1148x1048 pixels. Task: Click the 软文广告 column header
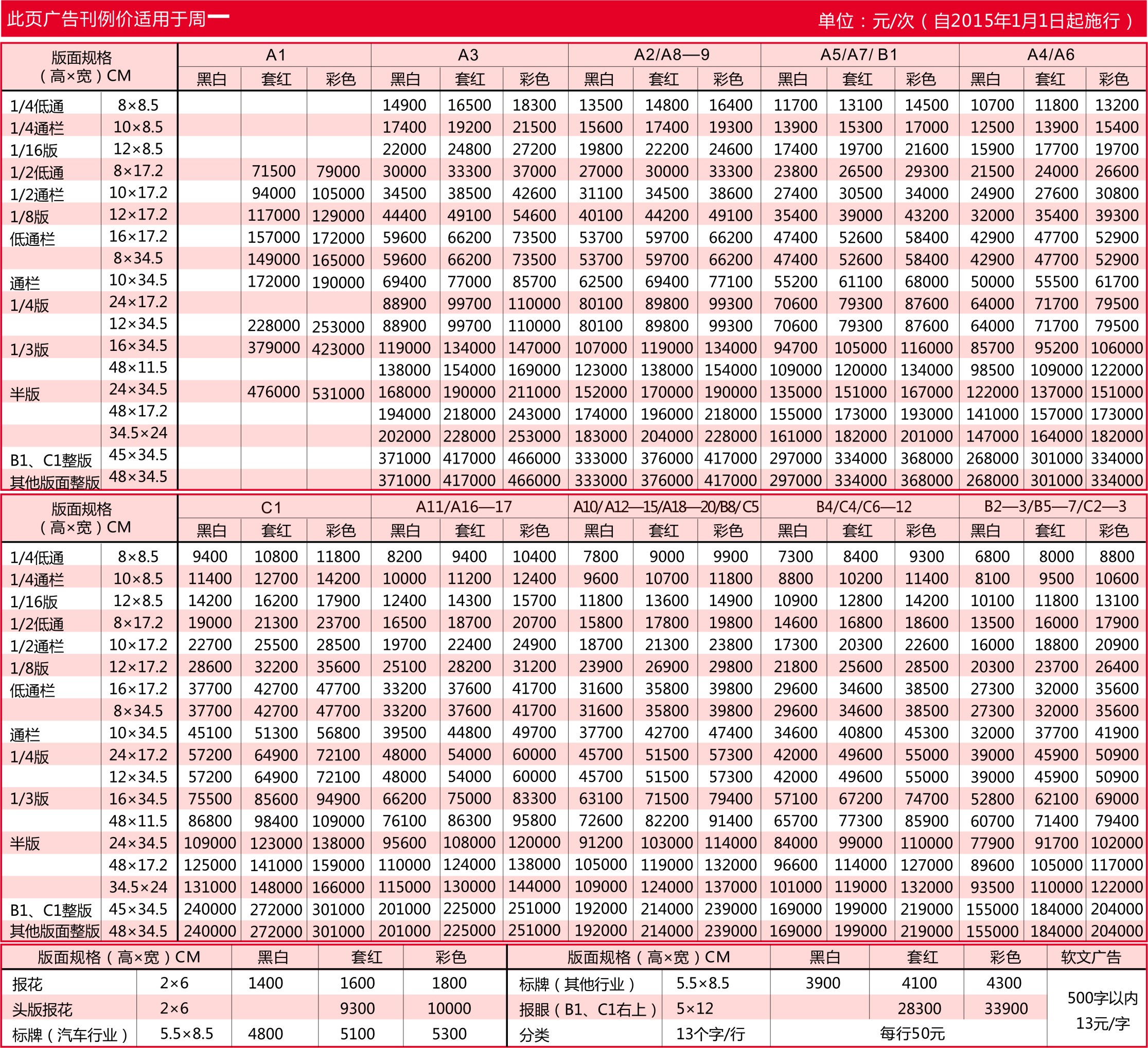(1090, 957)
